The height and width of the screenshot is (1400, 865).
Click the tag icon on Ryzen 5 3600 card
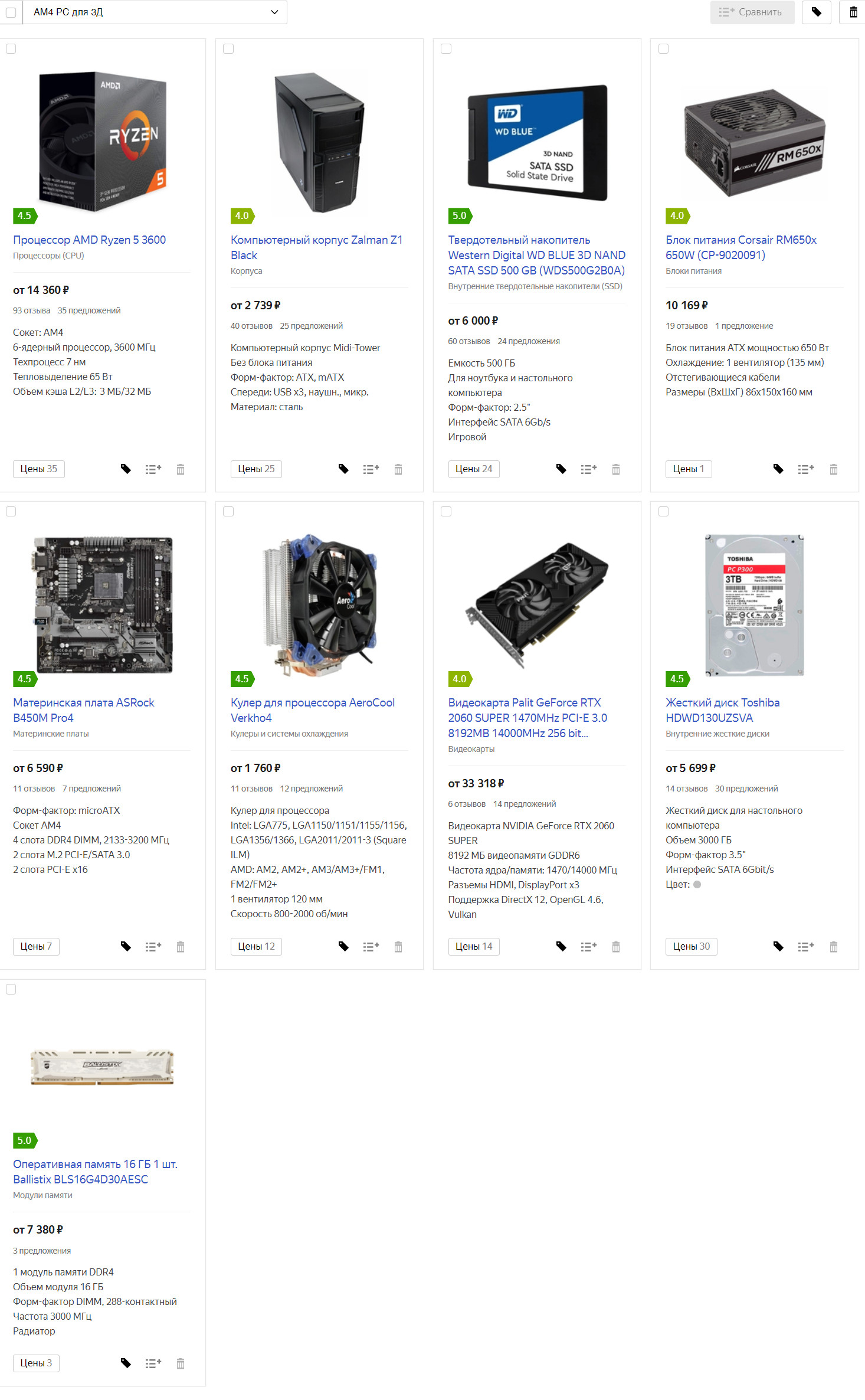tap(126, 469)
